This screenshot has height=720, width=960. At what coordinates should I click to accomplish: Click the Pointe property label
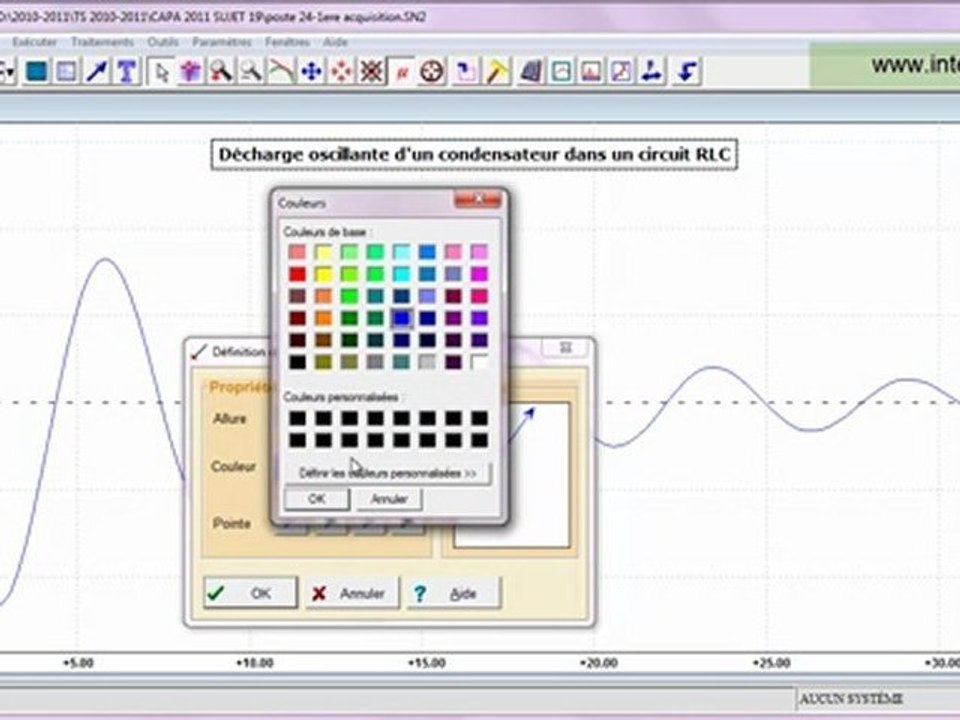[x=231, y=523]
